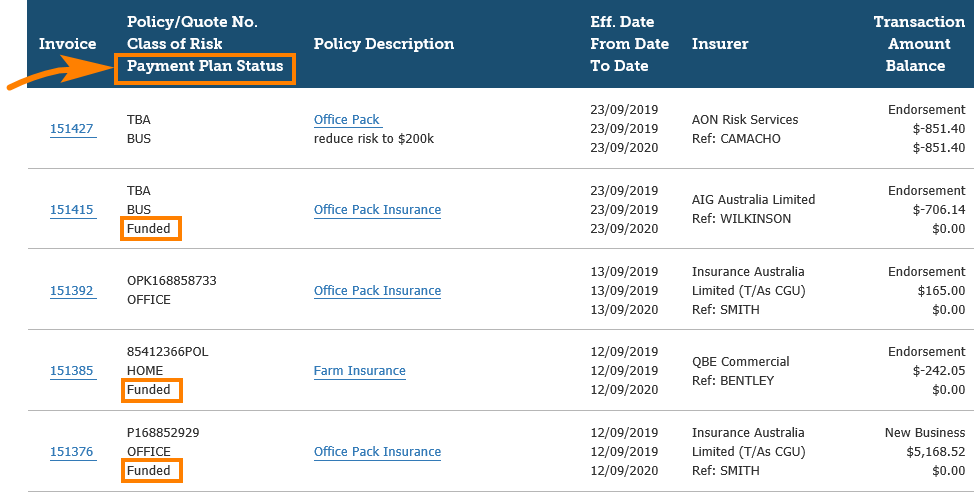Open invoice 151427 link
The width and height of the screenshot is (974, 493).
pyautogui.click(x=71, y=129)
